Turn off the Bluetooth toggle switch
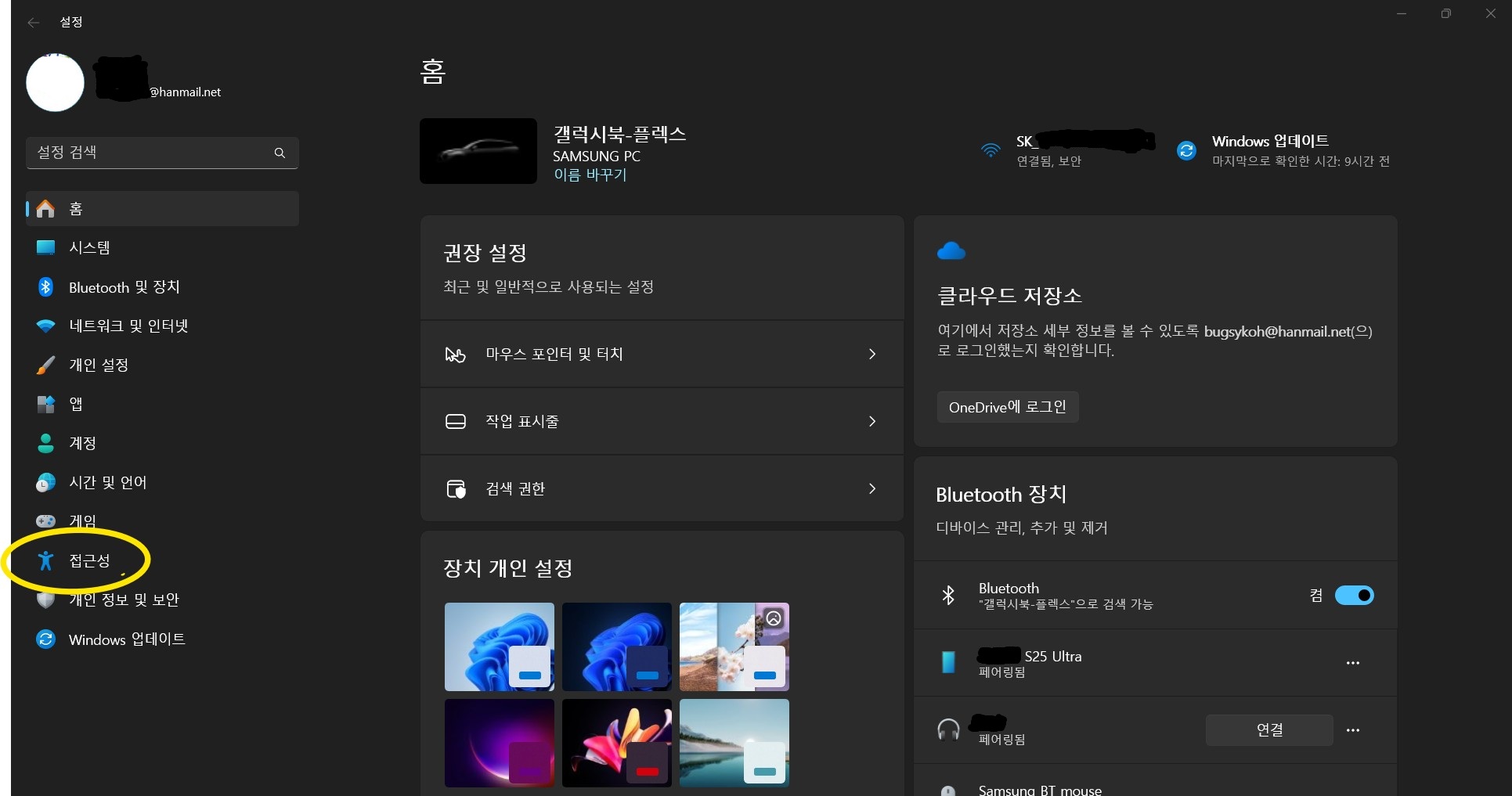 [1354, 596]
